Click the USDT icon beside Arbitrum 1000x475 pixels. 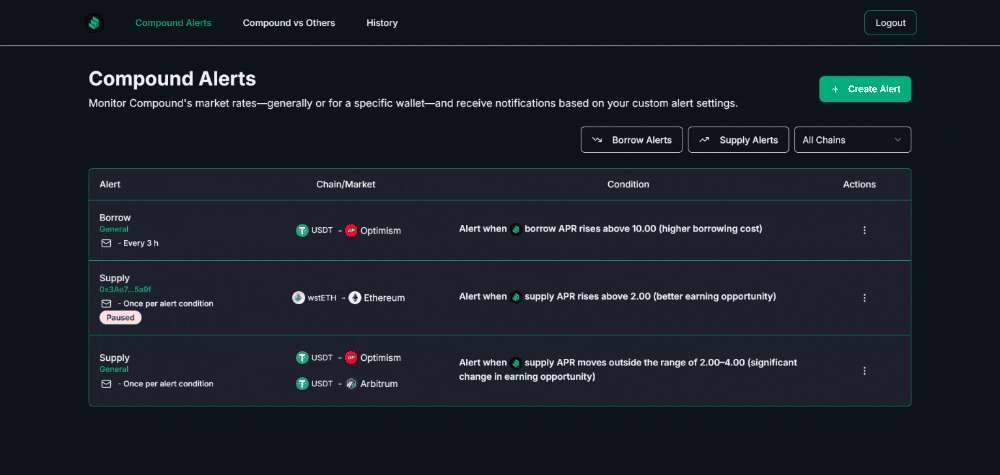click(x=302, y=384)
